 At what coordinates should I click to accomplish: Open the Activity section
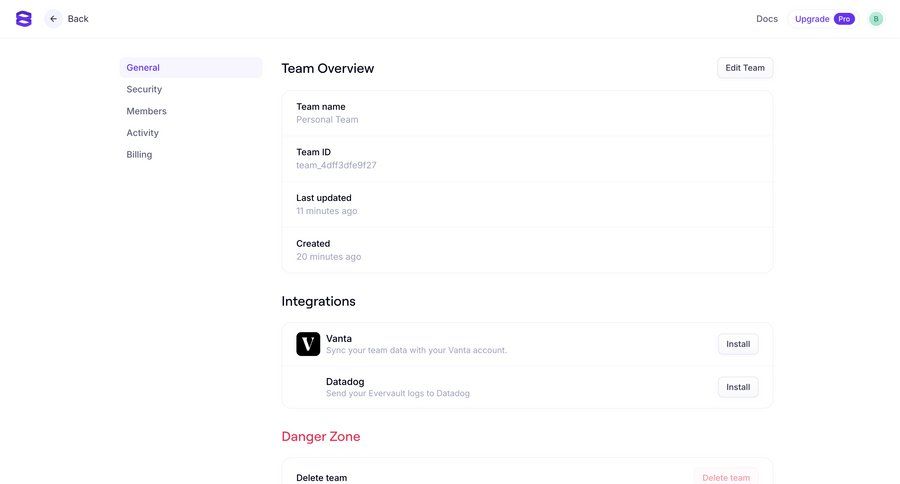142,133
